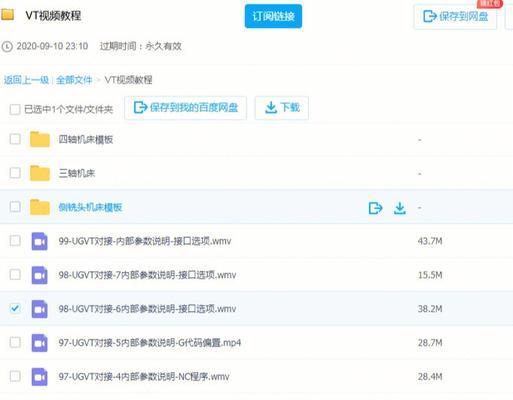The width and height of the screenshot is (513, 400).
Task: Tick the checkbox for 四轴机床模板 folder
Action: [15, 139]
